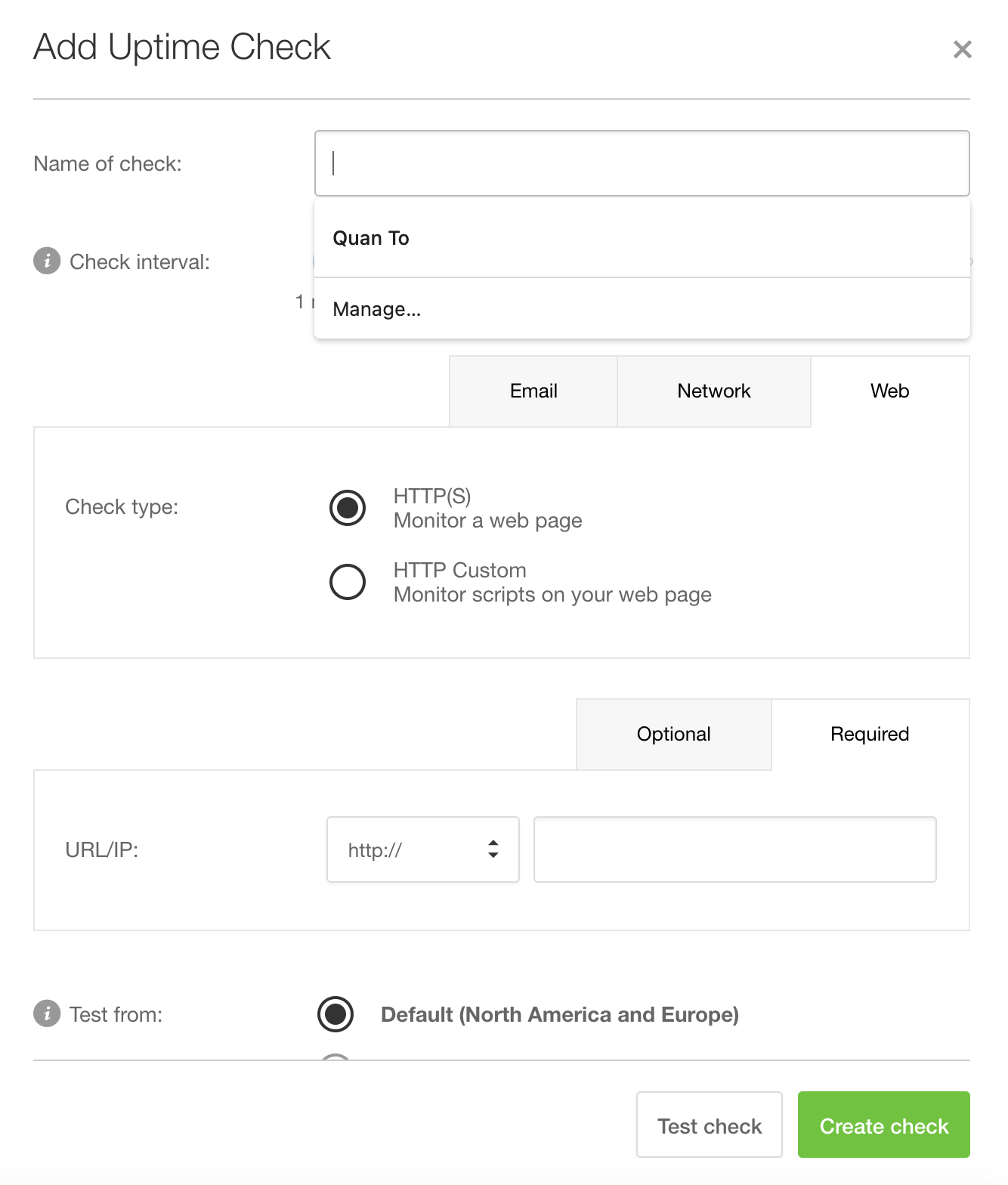This screenshot has width=1008, height=1185.
Task: Open the Optional settings tab
Action: coord(673,734)
